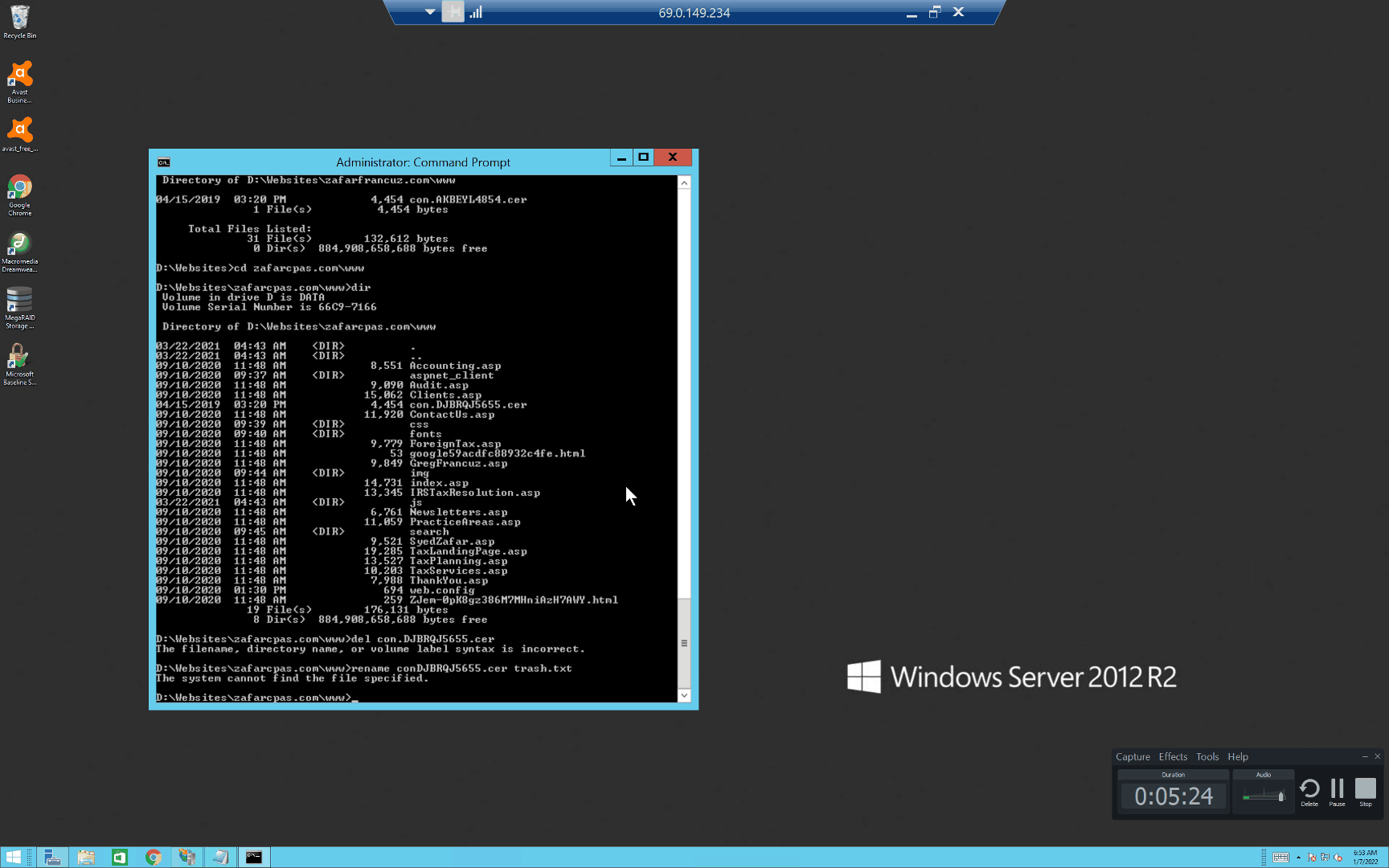Open the recorder Capture menu
Screen dimensions: 1389x868
(1133, 757)
